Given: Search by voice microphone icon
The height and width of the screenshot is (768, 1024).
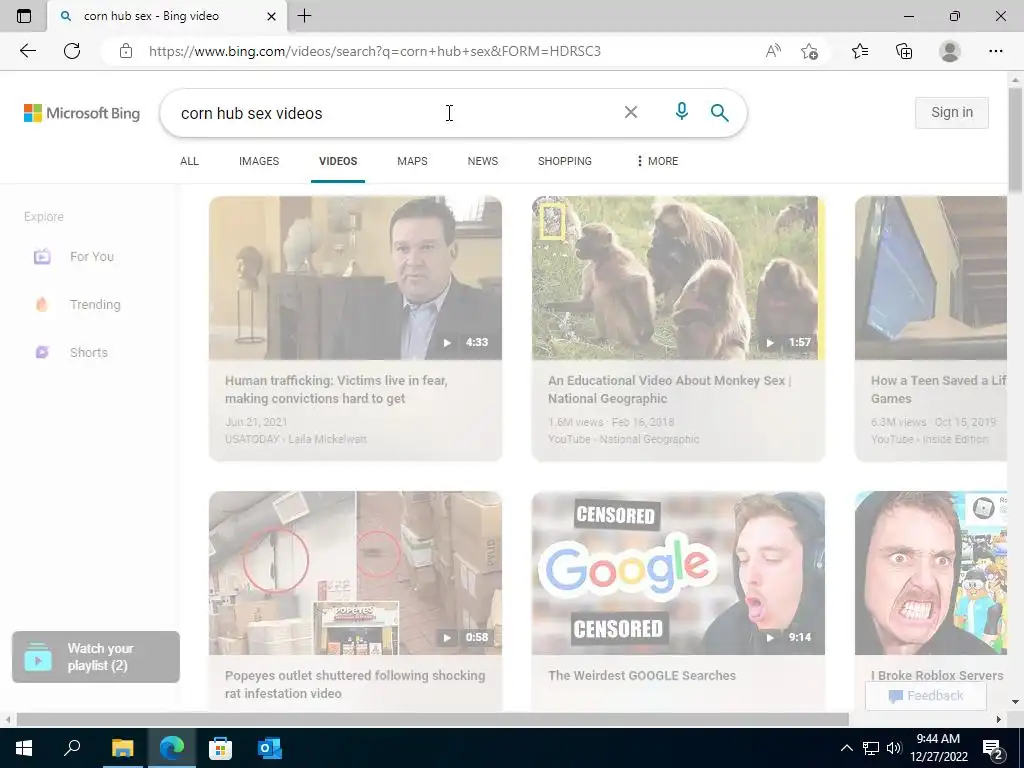Looking at the screenshot, I should tap(682, 112).
